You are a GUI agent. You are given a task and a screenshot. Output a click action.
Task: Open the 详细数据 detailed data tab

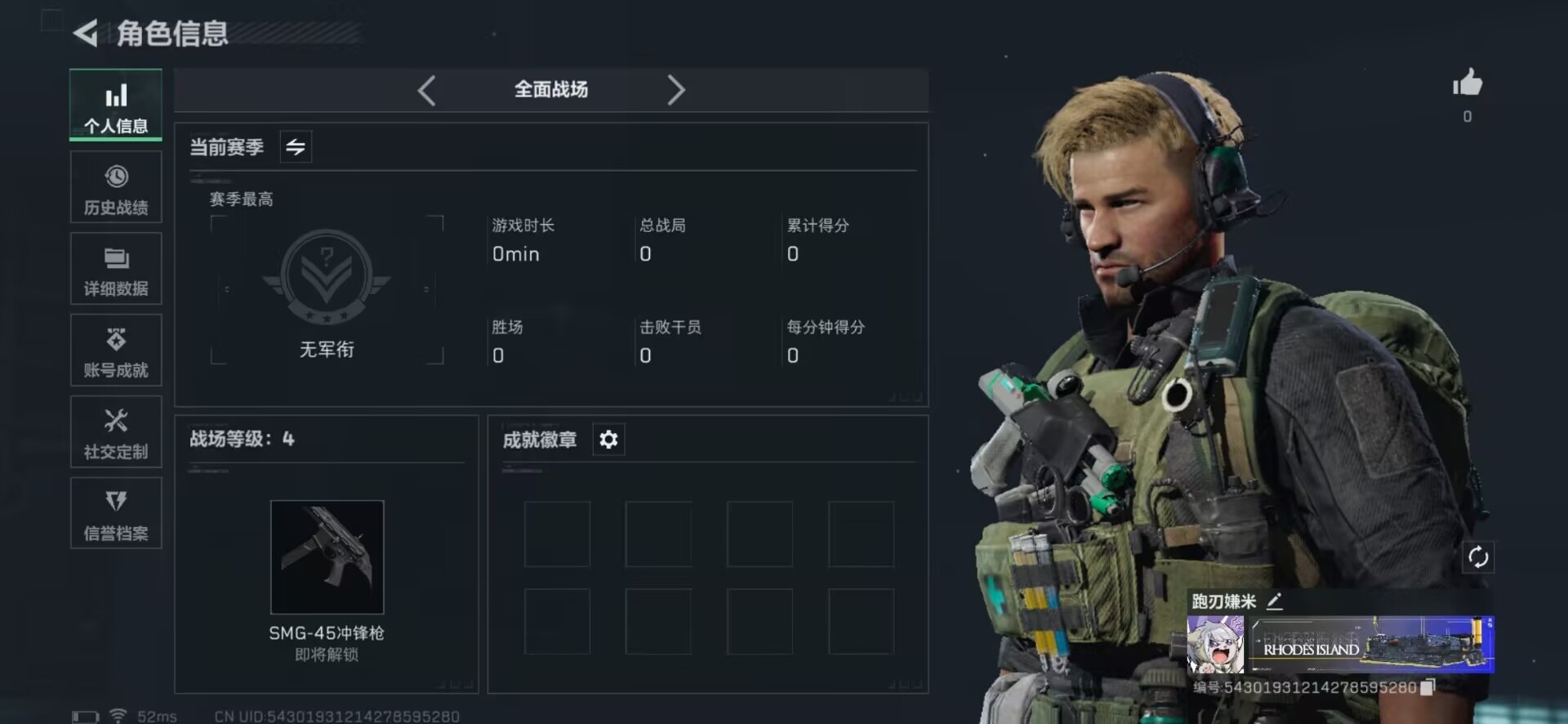tap(116, 269)
